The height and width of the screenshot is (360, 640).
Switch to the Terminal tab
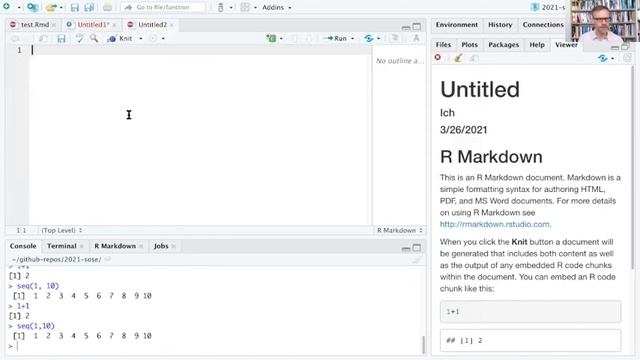[62, 246]
